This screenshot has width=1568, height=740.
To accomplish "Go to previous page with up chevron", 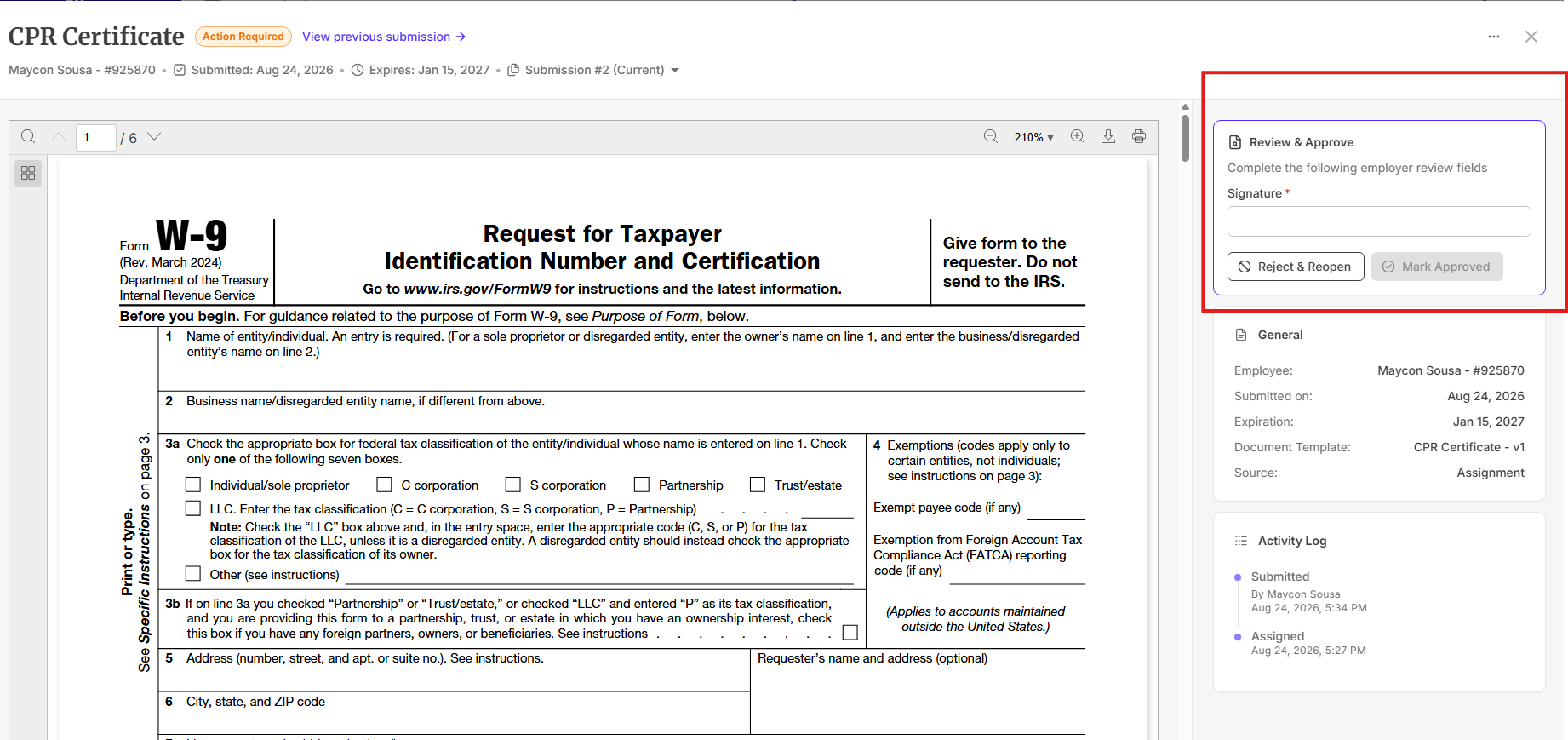I will click(59, 136).
